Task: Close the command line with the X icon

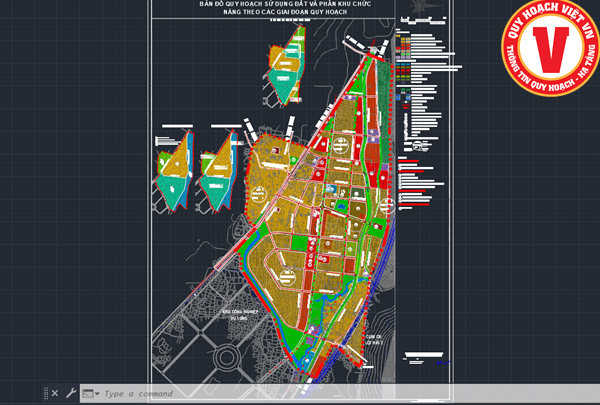Action: (x=55, y=393)
